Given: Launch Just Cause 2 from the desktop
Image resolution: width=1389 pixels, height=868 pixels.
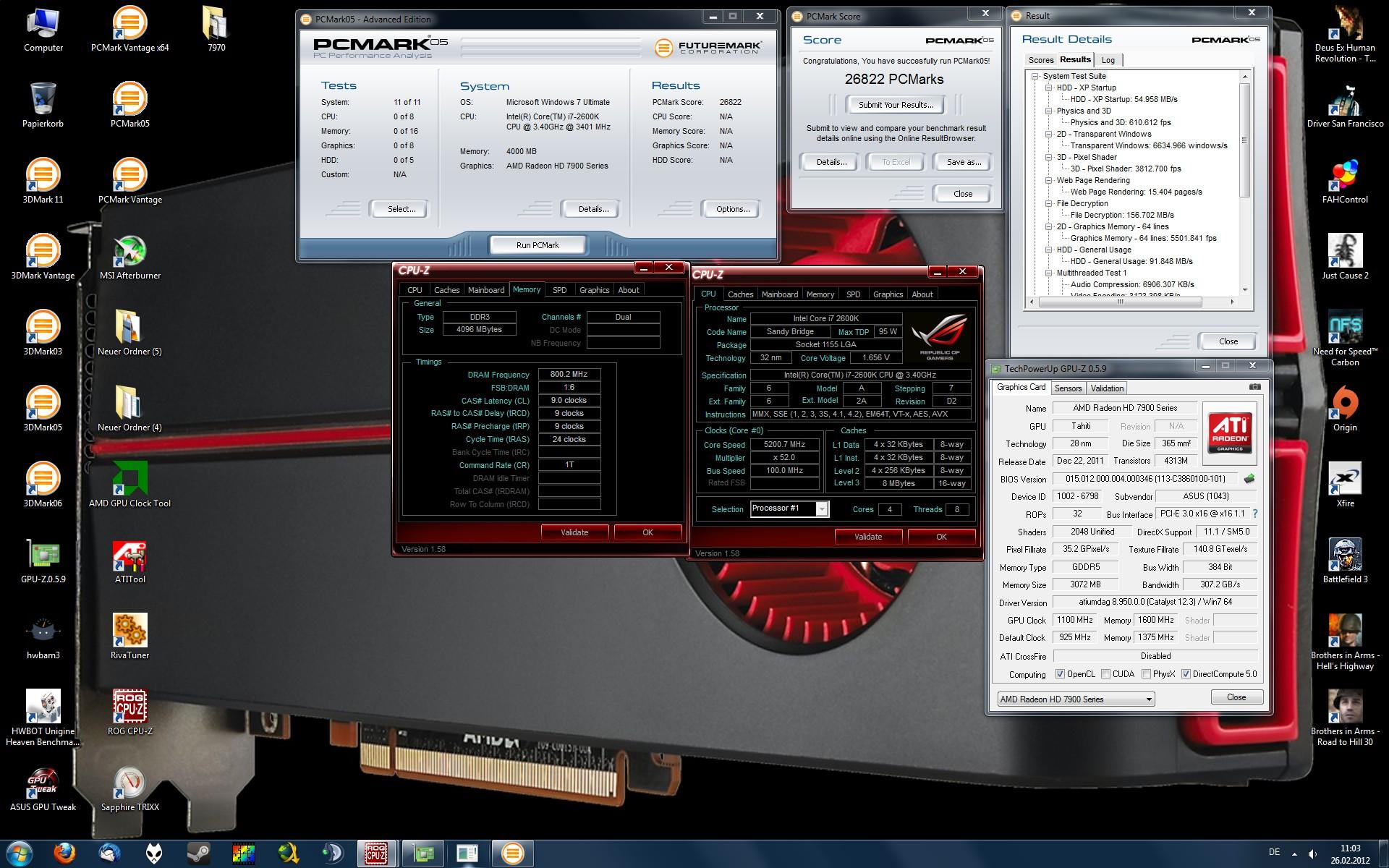Looking at the screenshot, I should pos(1345,257).
